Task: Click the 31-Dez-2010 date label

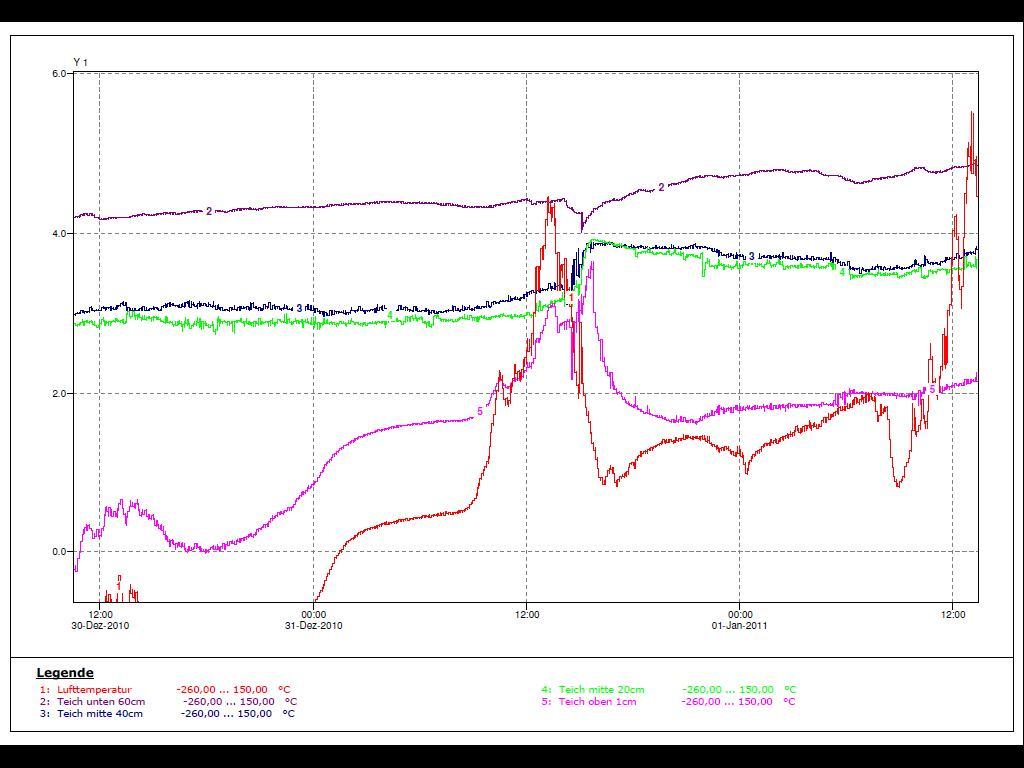Action: [314, 626]
